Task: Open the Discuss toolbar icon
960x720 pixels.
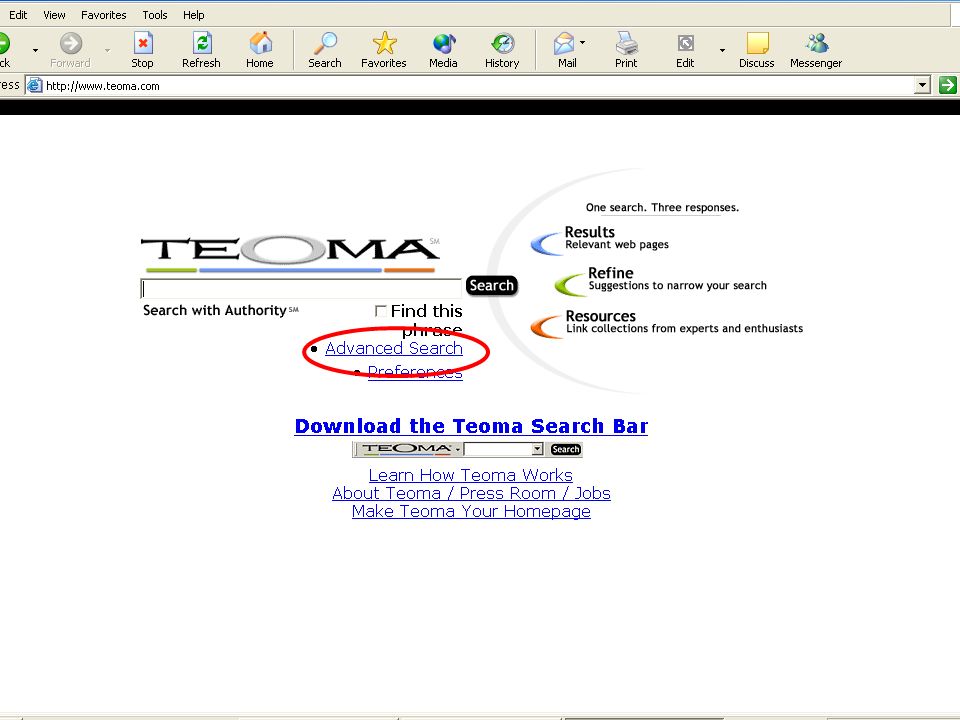Action: pyautogui.click(x=757, y=43)
